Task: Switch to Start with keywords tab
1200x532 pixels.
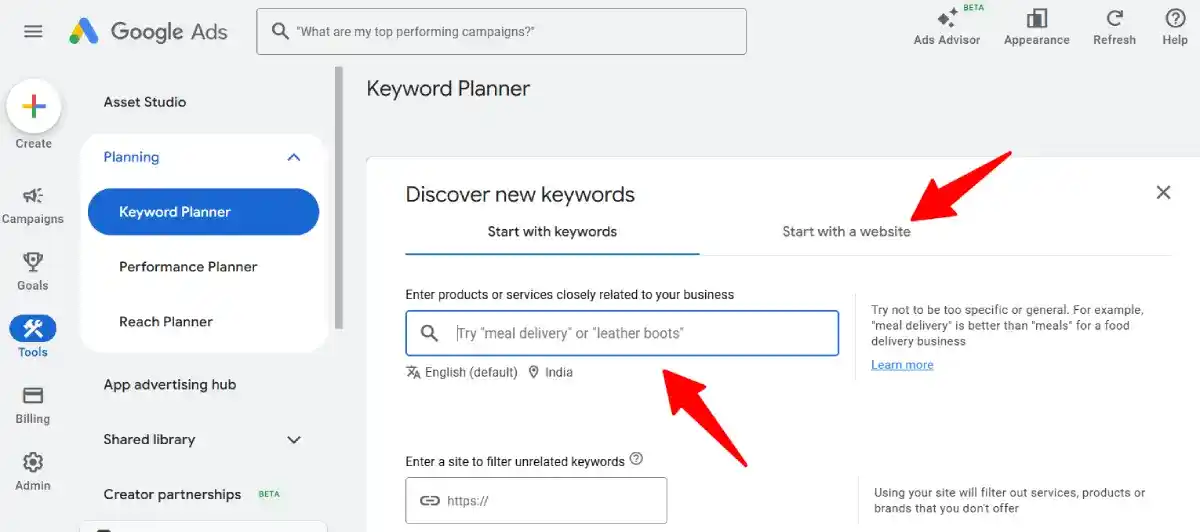Action: point(552,232)
